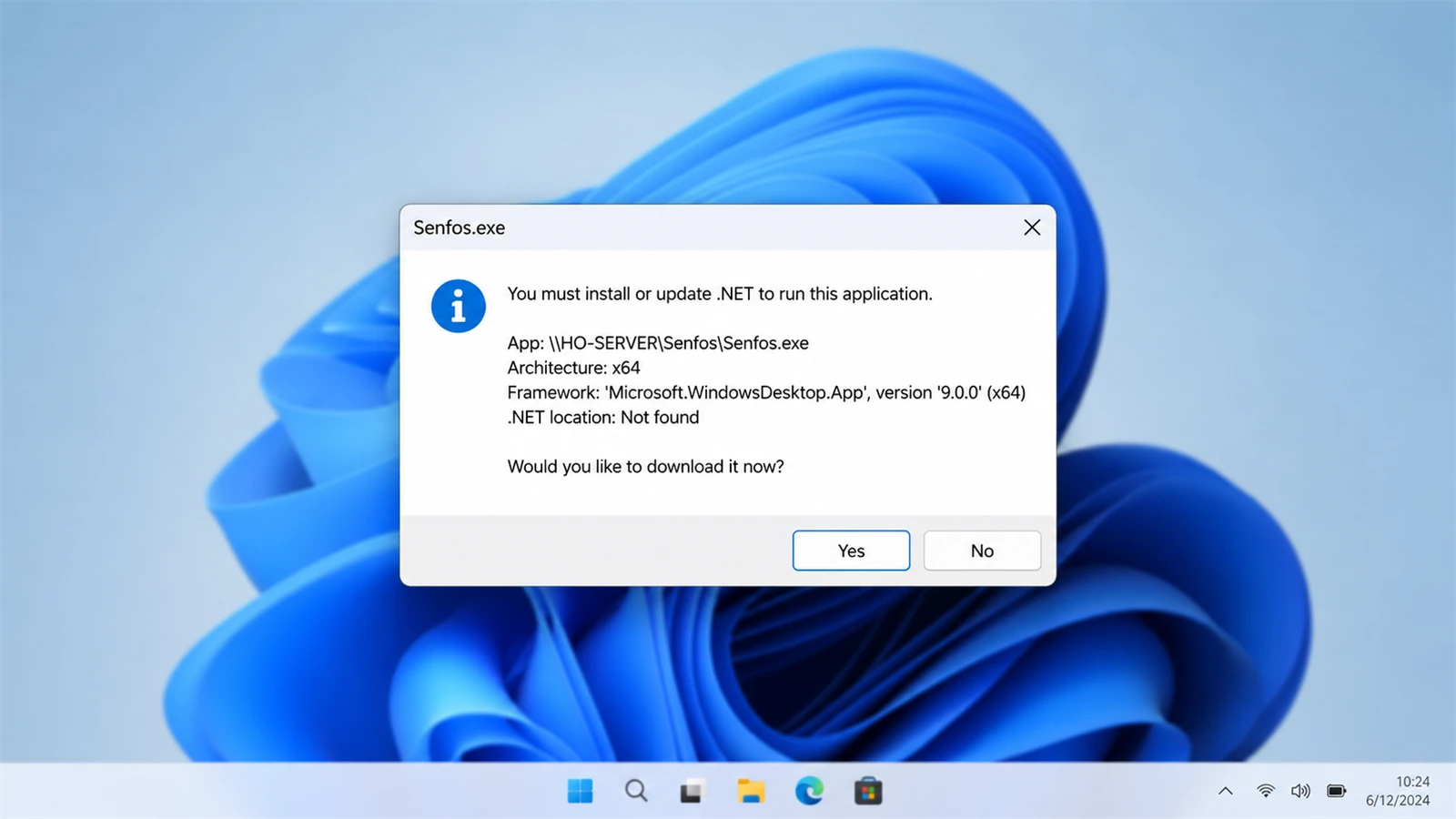Click the Framework Microsoft.WindowsDesktop.App line

(x=766, y=392)
